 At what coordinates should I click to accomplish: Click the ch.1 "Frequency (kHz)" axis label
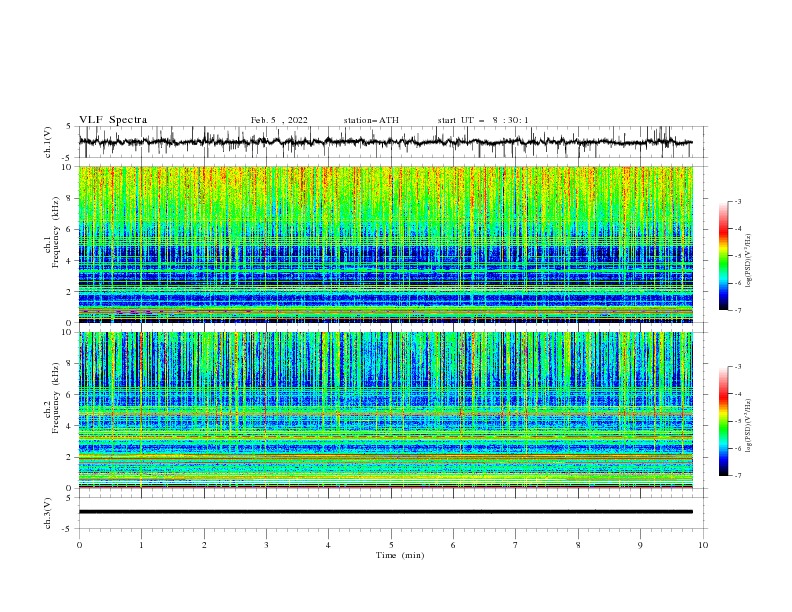point(55,232)
